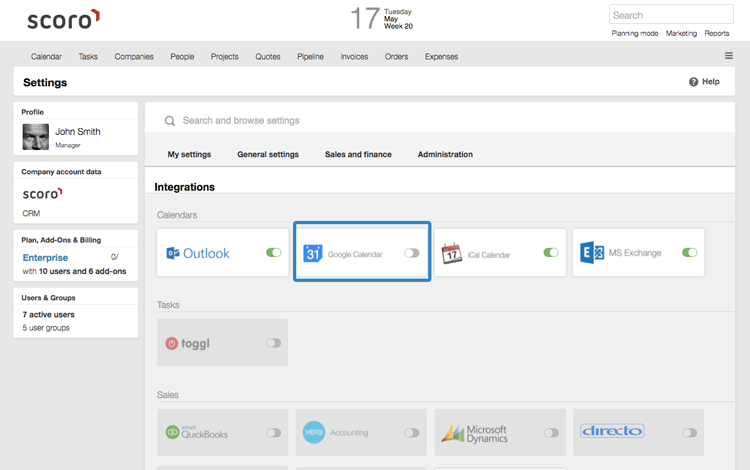Image resolution: width=750 pixels, height=470 pixels.
Task: Disable the Outlook integration toggle
Action: (x=274, y=252)
